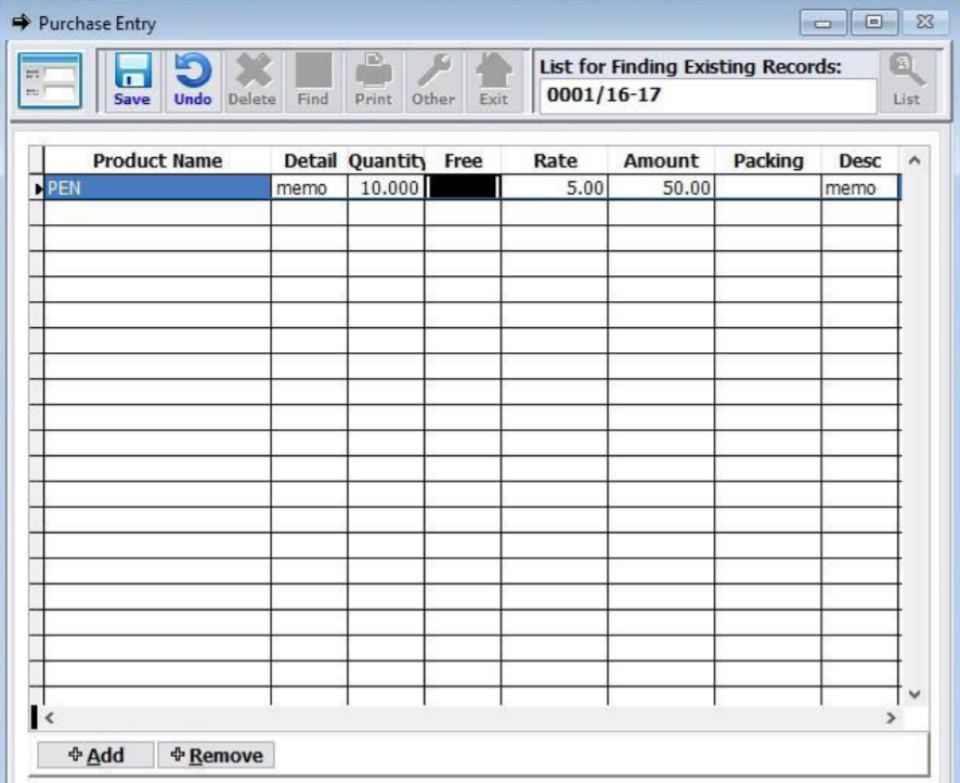Select the amount cell 50.00
960x783 pixels.
coord(661,187)
